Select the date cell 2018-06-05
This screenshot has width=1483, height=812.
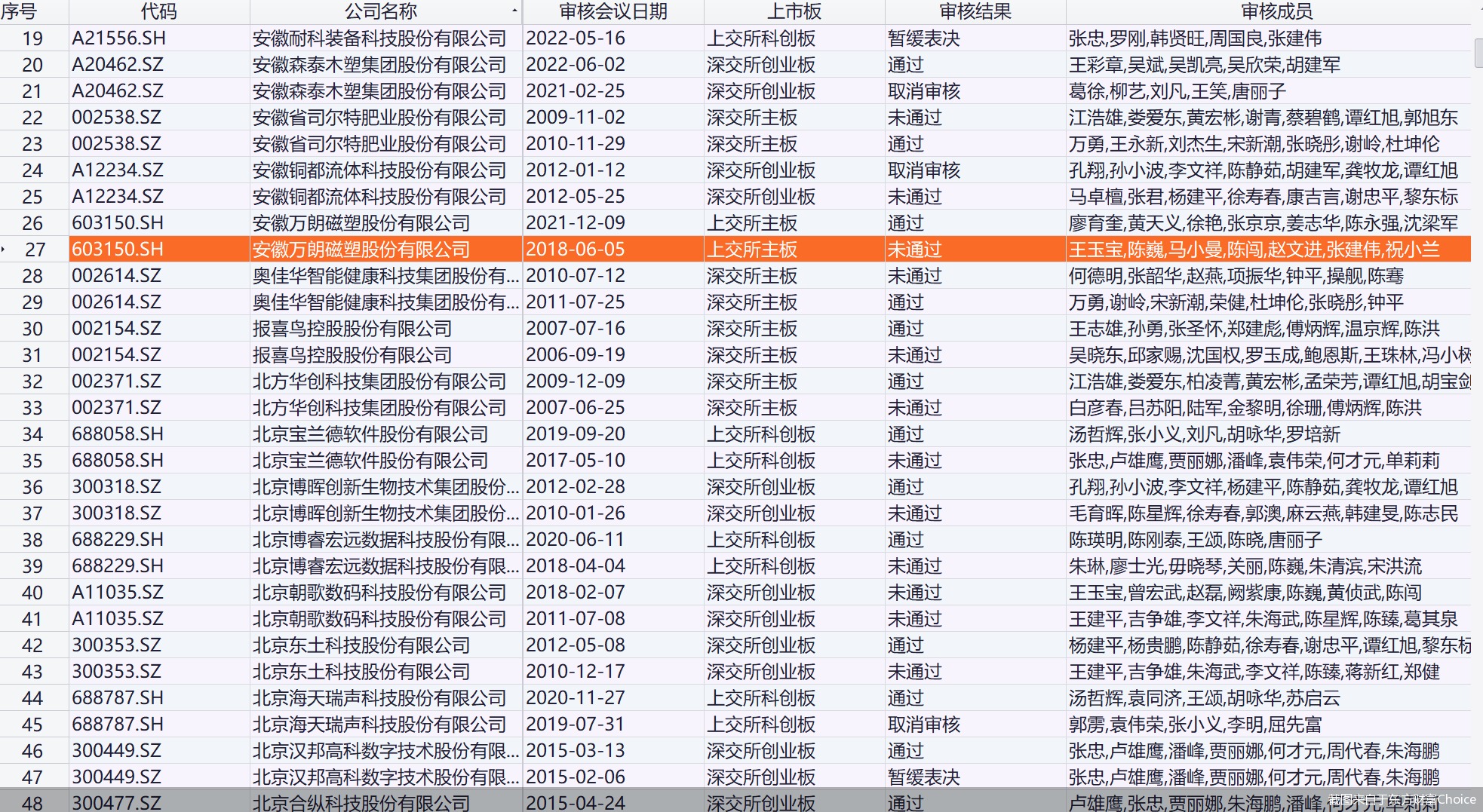(x=576, y=250)
